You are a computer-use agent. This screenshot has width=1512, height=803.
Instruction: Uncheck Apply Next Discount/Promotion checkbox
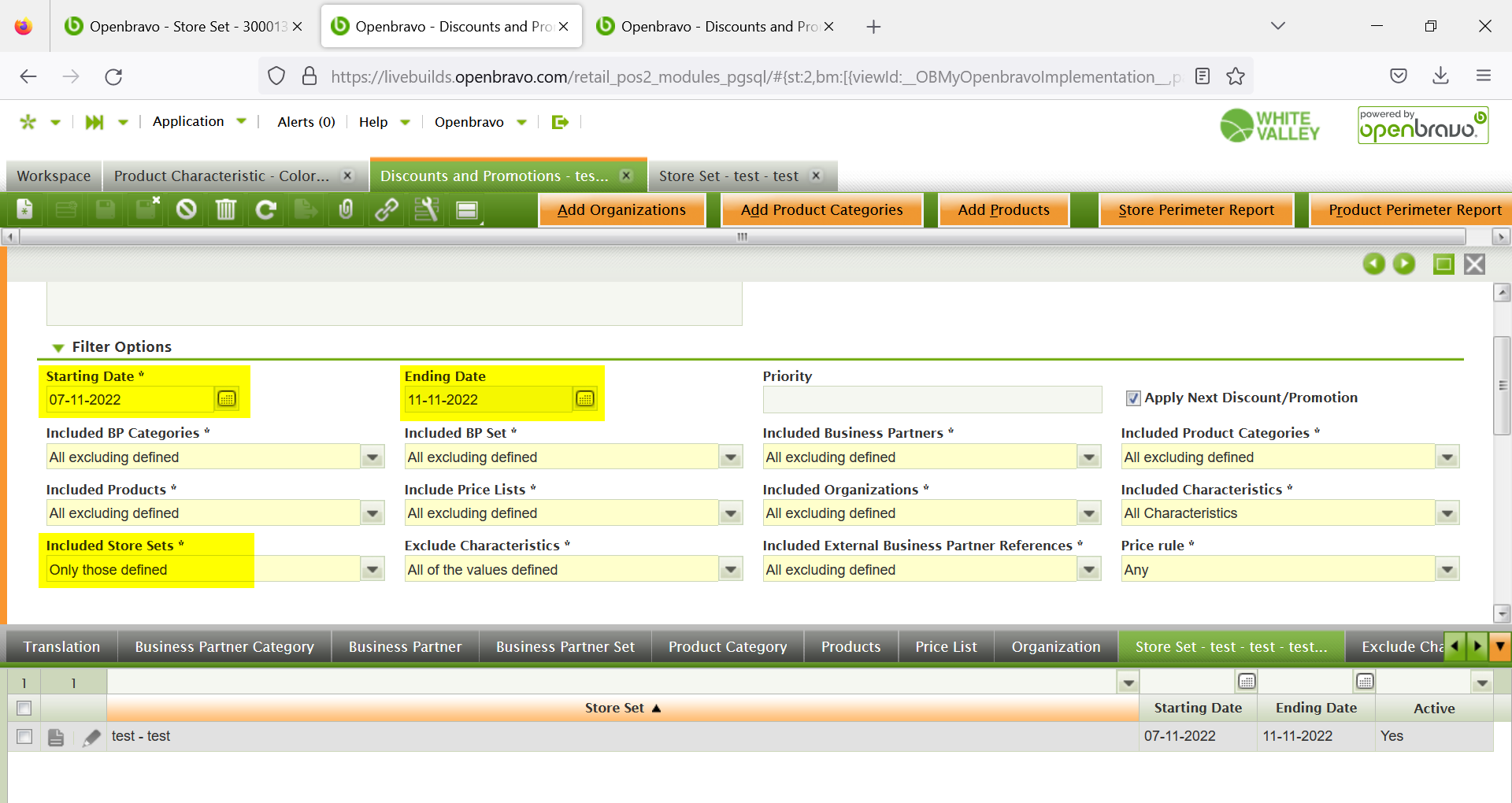click(1132, 398)
